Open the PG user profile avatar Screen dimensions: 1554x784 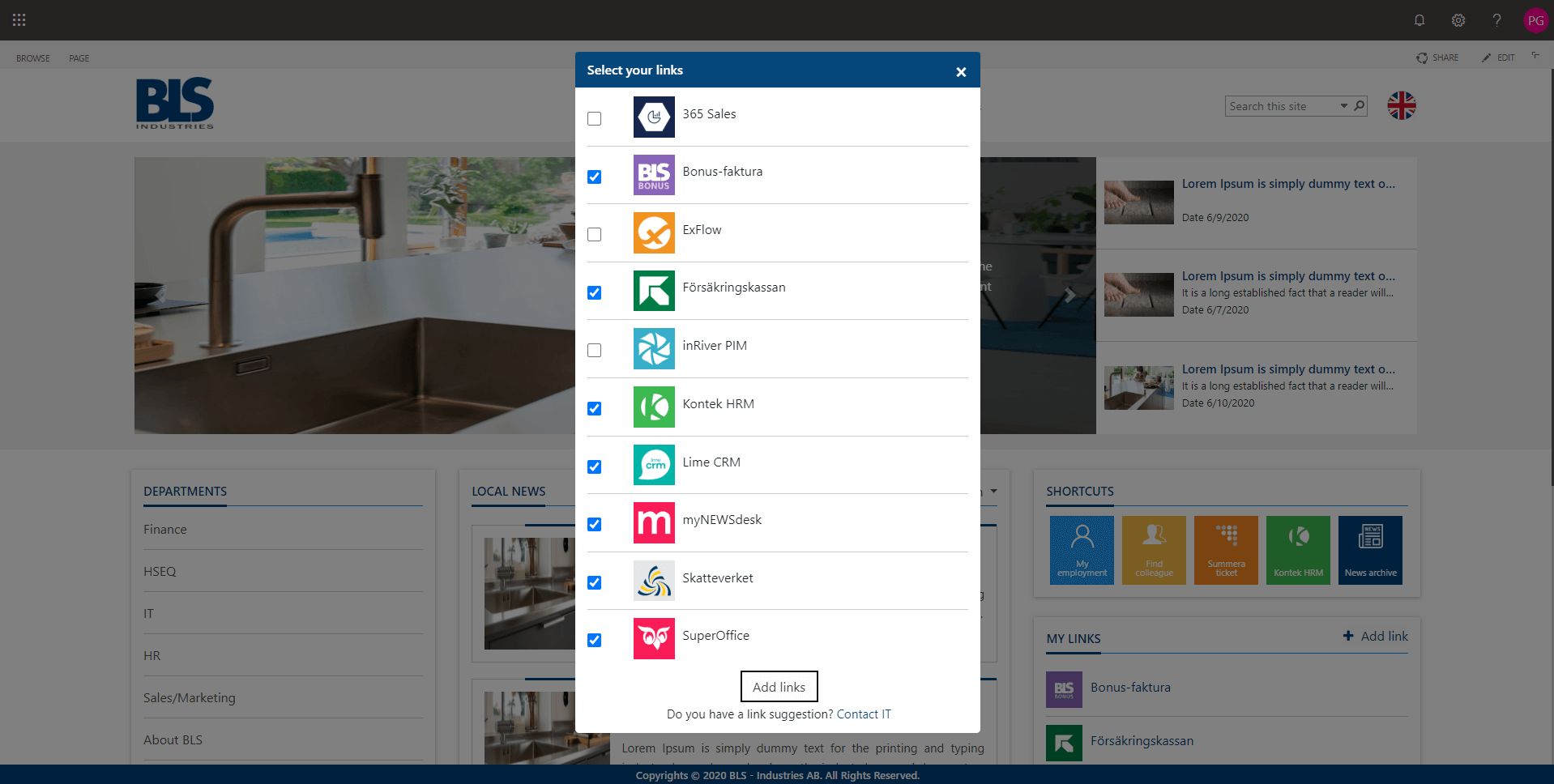point(1535,20)
